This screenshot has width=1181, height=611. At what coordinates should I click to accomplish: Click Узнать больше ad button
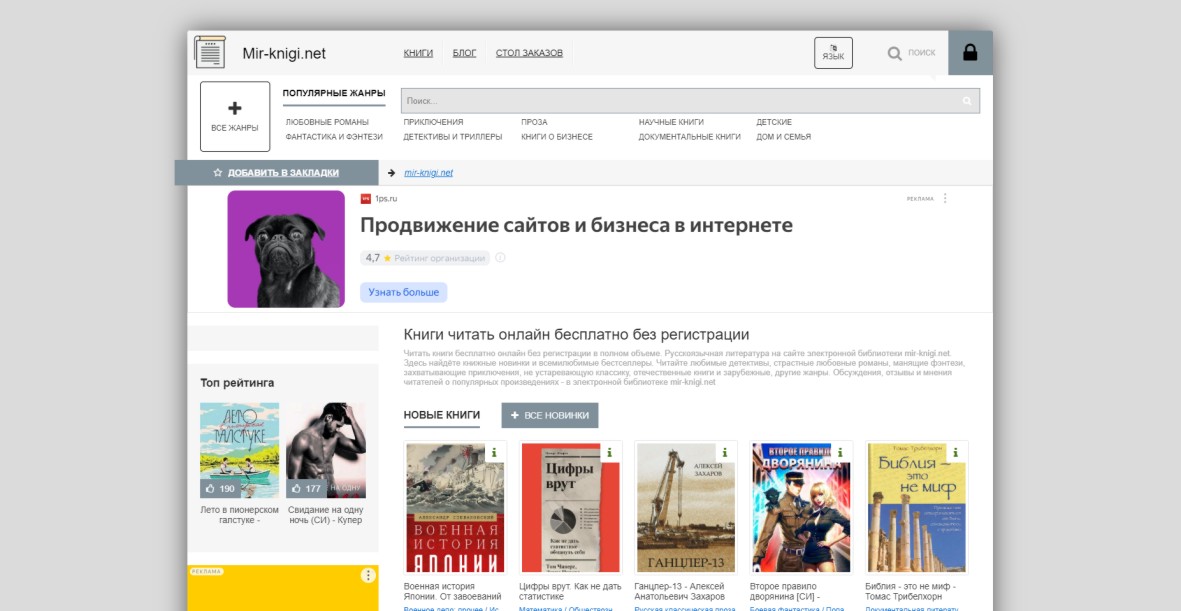(403, 292)
